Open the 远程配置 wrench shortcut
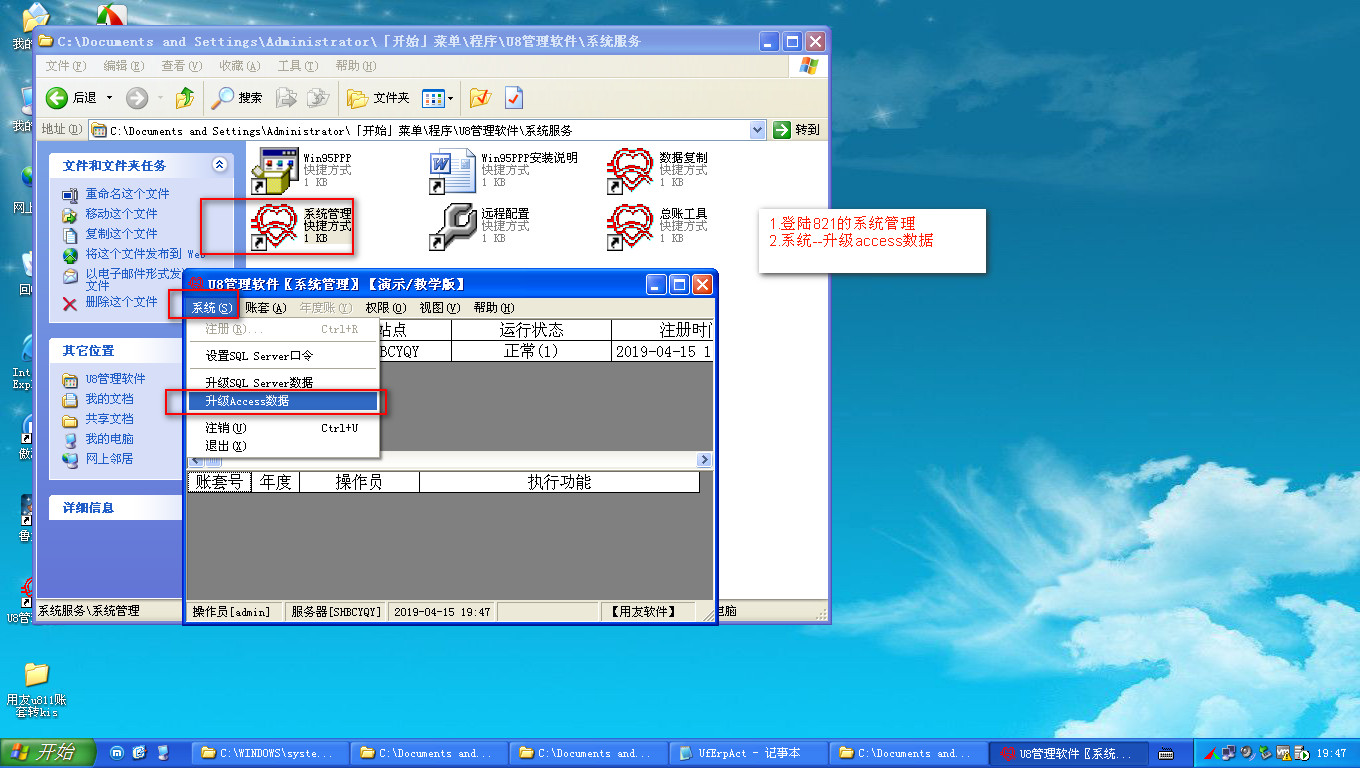The height and width of the screenshot is (768, 1360). [x=452, y=227]
